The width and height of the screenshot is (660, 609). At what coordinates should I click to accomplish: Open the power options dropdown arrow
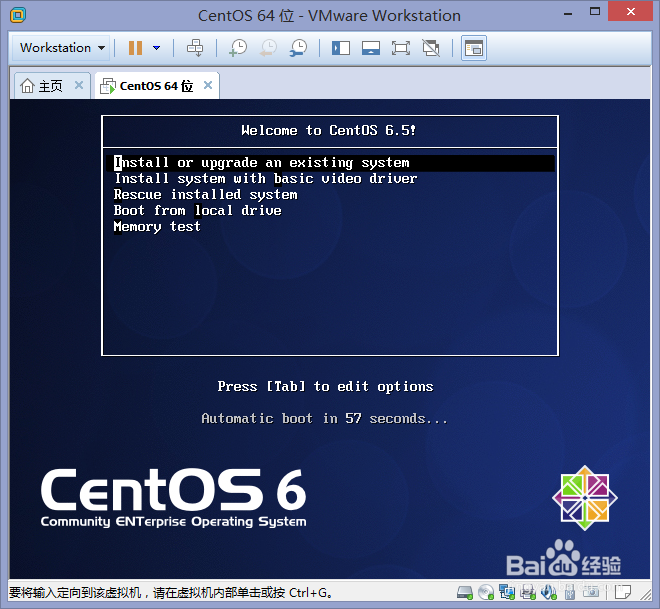(157, 48)
